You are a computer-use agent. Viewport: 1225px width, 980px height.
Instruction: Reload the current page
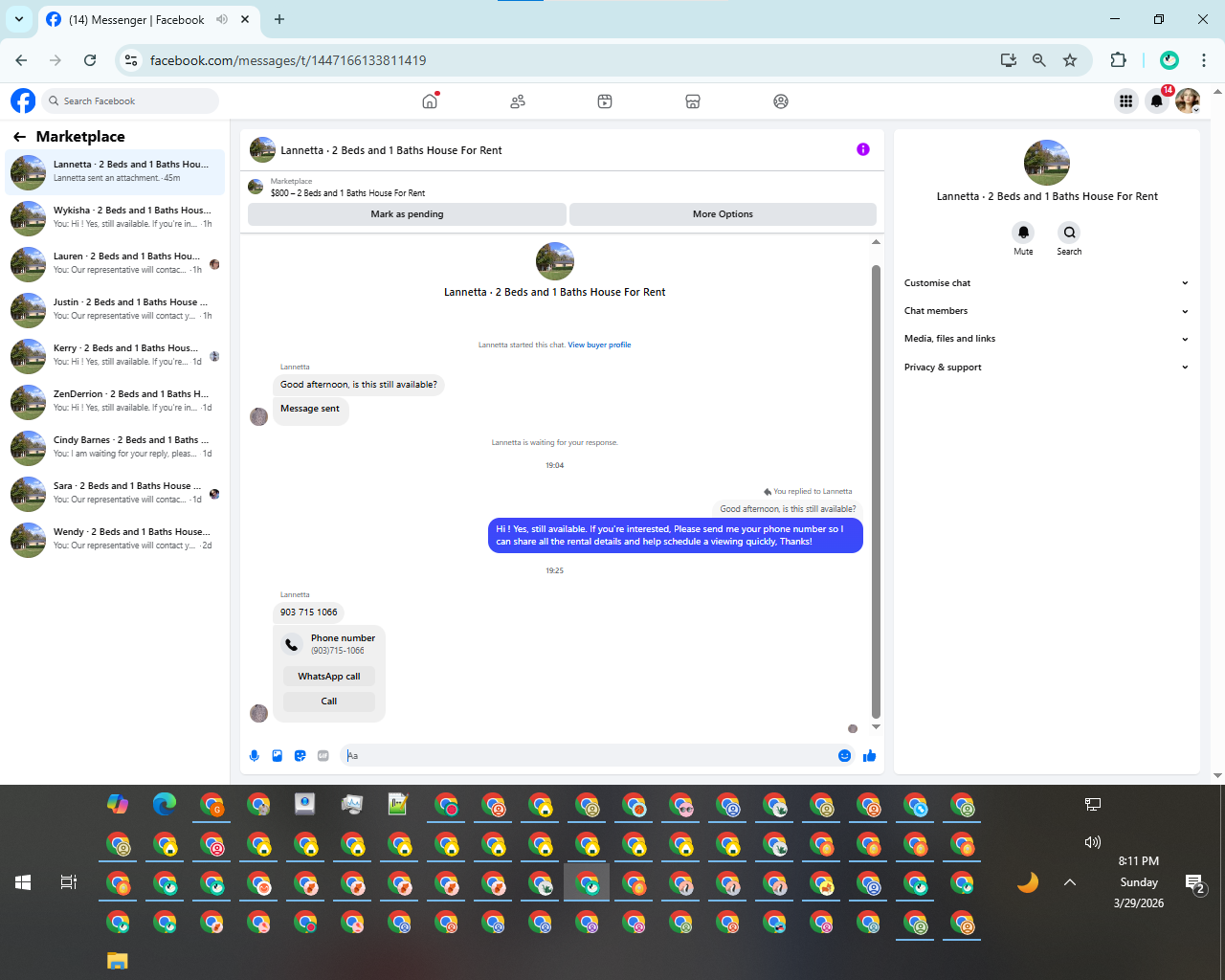click(x=90, y=60)
